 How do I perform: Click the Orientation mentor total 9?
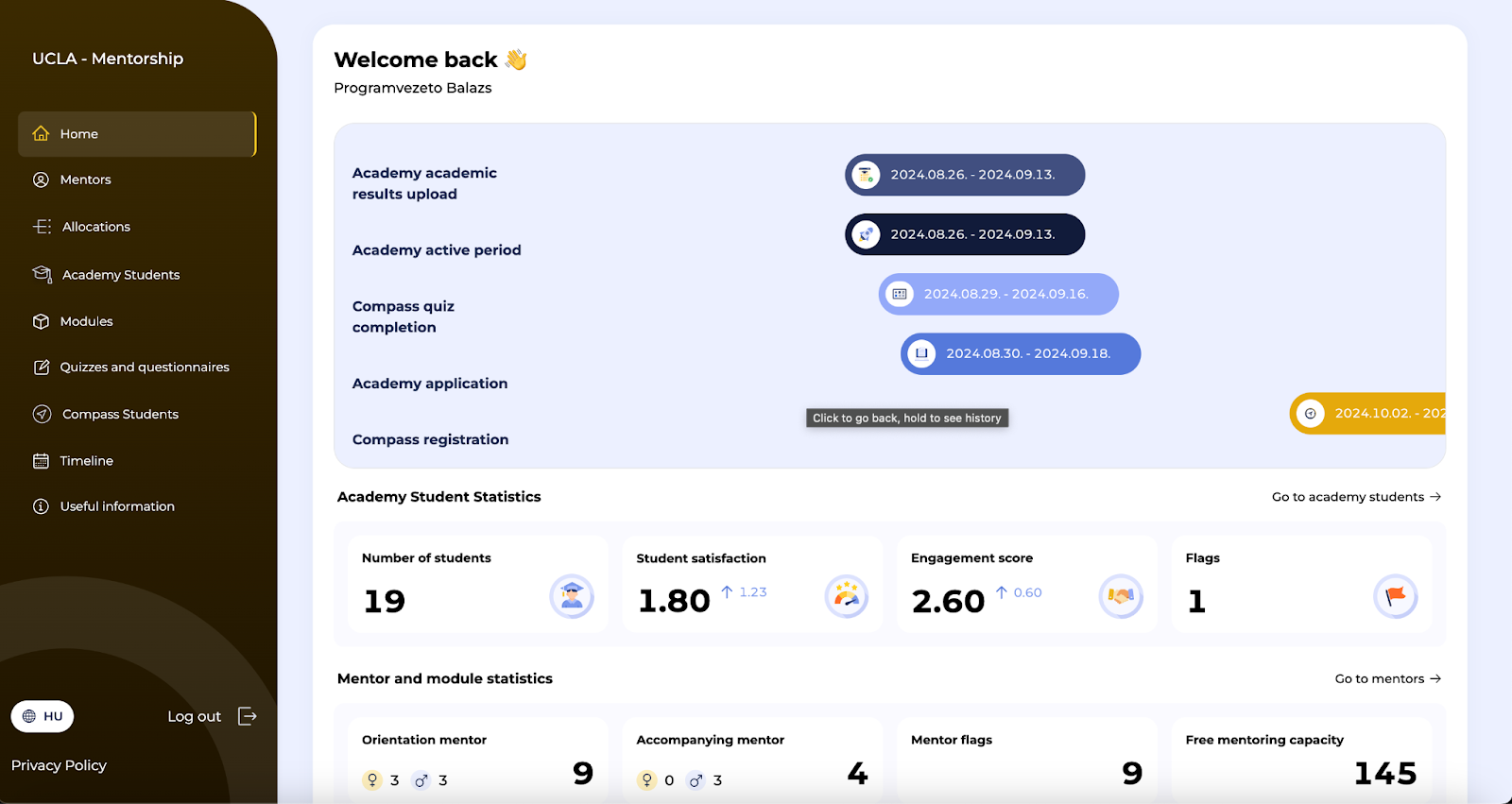pos(583,774)
